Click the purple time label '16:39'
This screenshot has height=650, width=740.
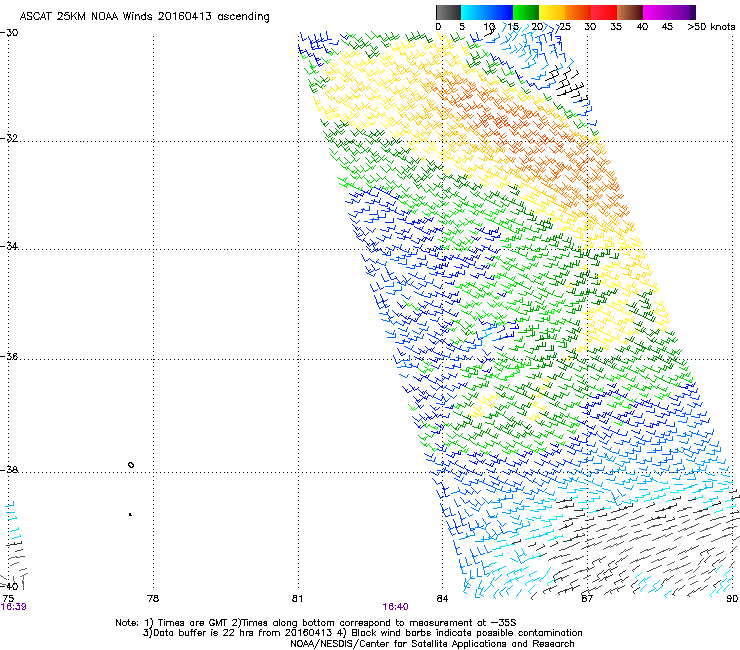[14, 607]
